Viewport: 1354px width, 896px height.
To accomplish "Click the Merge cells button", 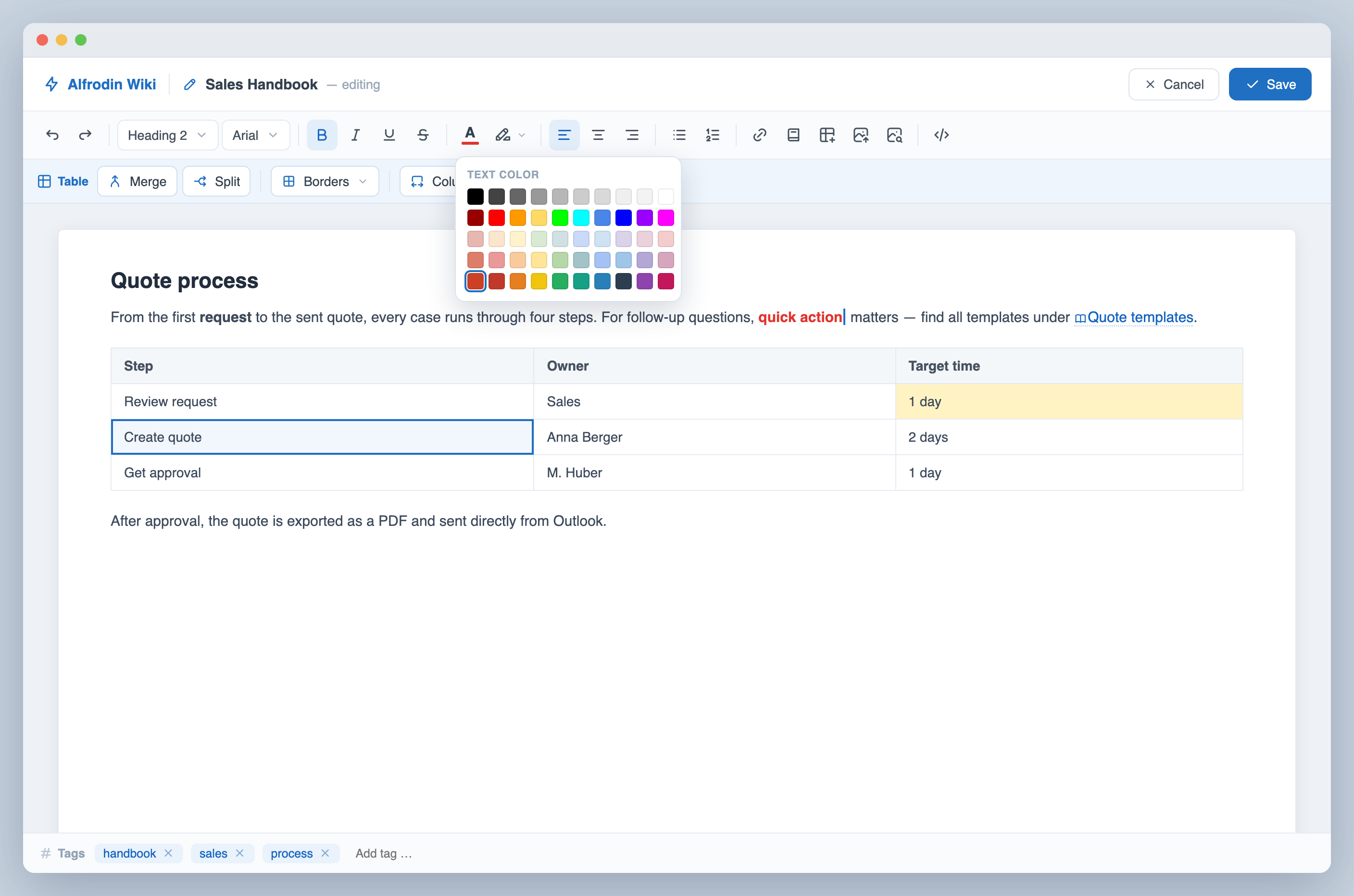I will click(x=137, y=181).
